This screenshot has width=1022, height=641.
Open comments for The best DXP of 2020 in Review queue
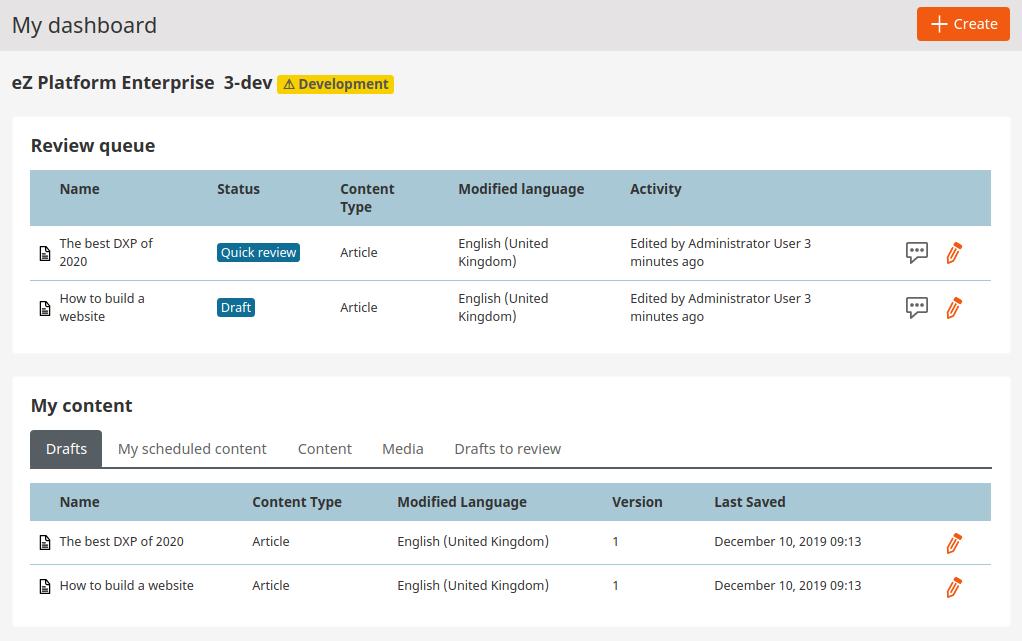(916, 252)
